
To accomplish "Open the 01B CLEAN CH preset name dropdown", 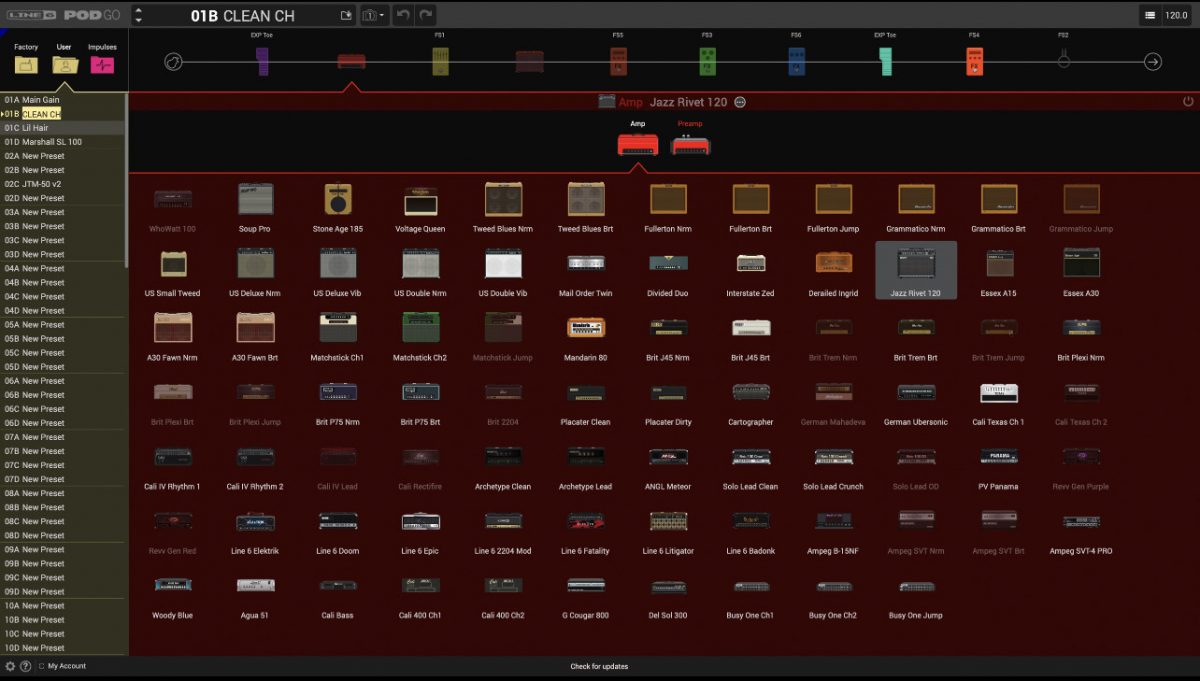I will [x=243, y=15].
